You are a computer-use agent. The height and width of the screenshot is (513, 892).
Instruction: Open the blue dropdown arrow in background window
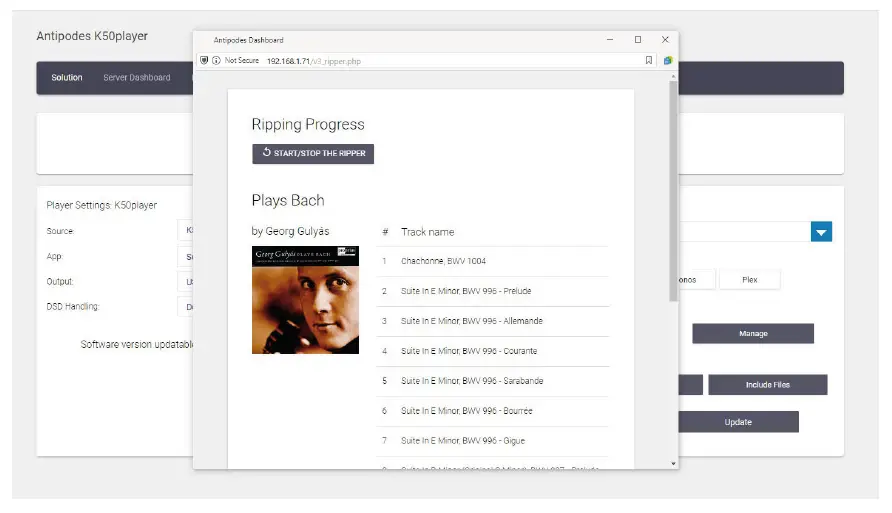[x=821, y=231]
